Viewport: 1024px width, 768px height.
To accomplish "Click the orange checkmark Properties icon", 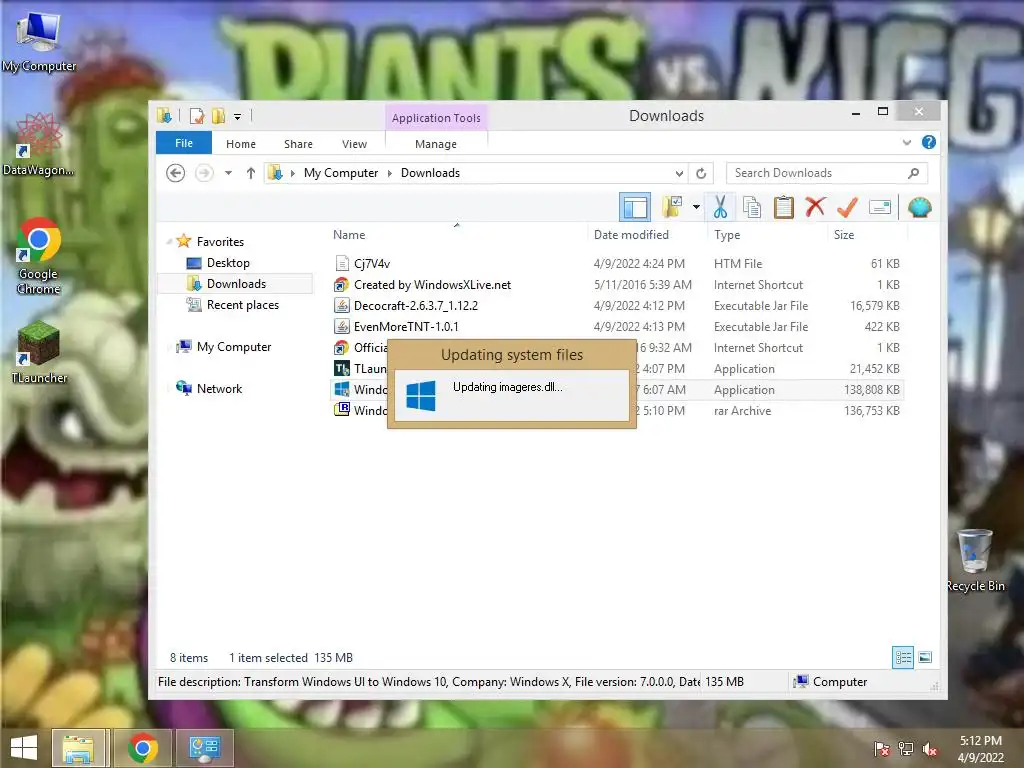I will (847, 208).
